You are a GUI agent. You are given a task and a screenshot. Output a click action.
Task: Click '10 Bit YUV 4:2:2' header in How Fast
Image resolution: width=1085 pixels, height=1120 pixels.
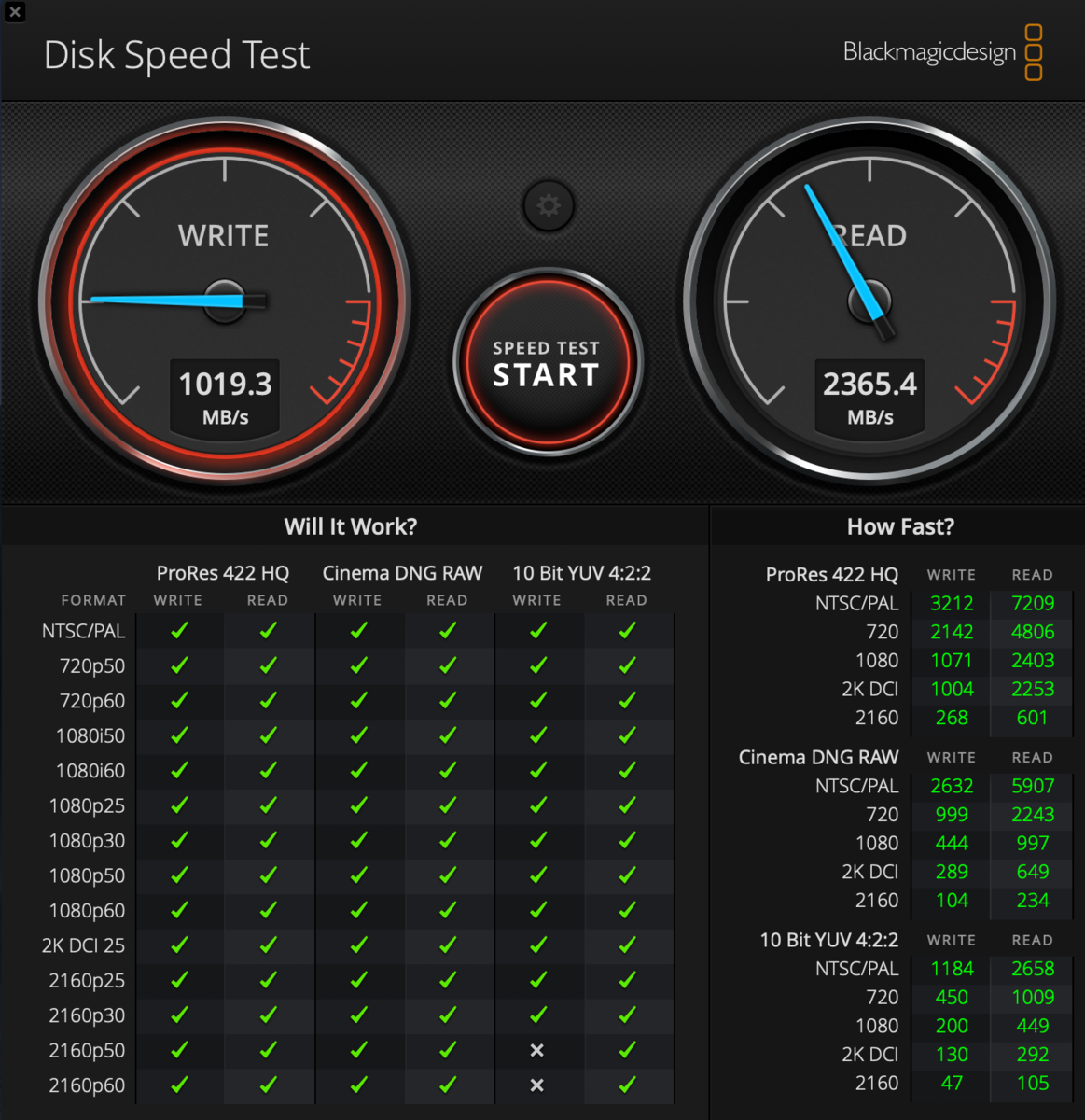[x=828, y=940]
